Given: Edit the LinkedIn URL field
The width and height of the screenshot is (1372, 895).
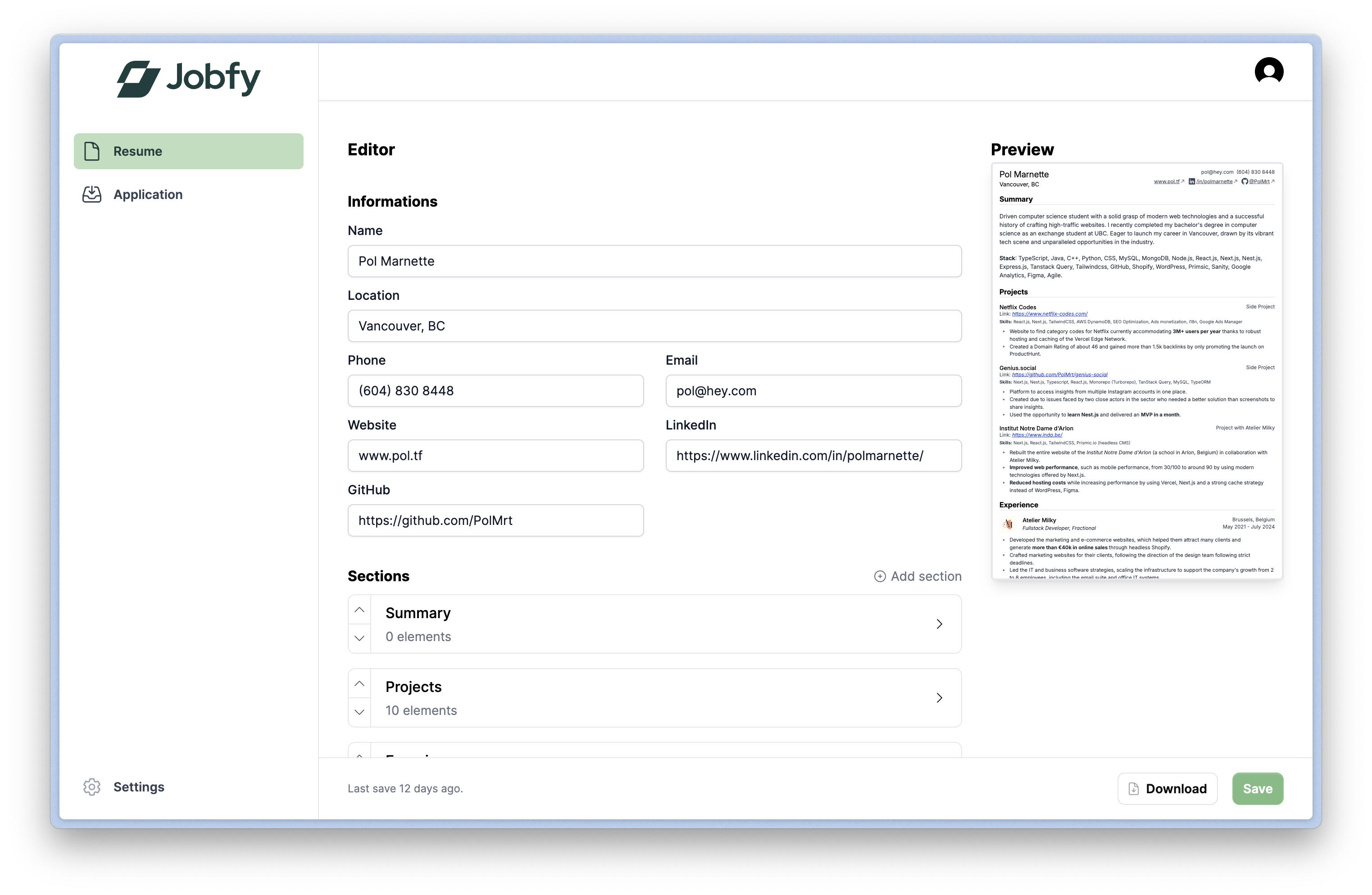Looking at the screenshot, I should point(813,455).
